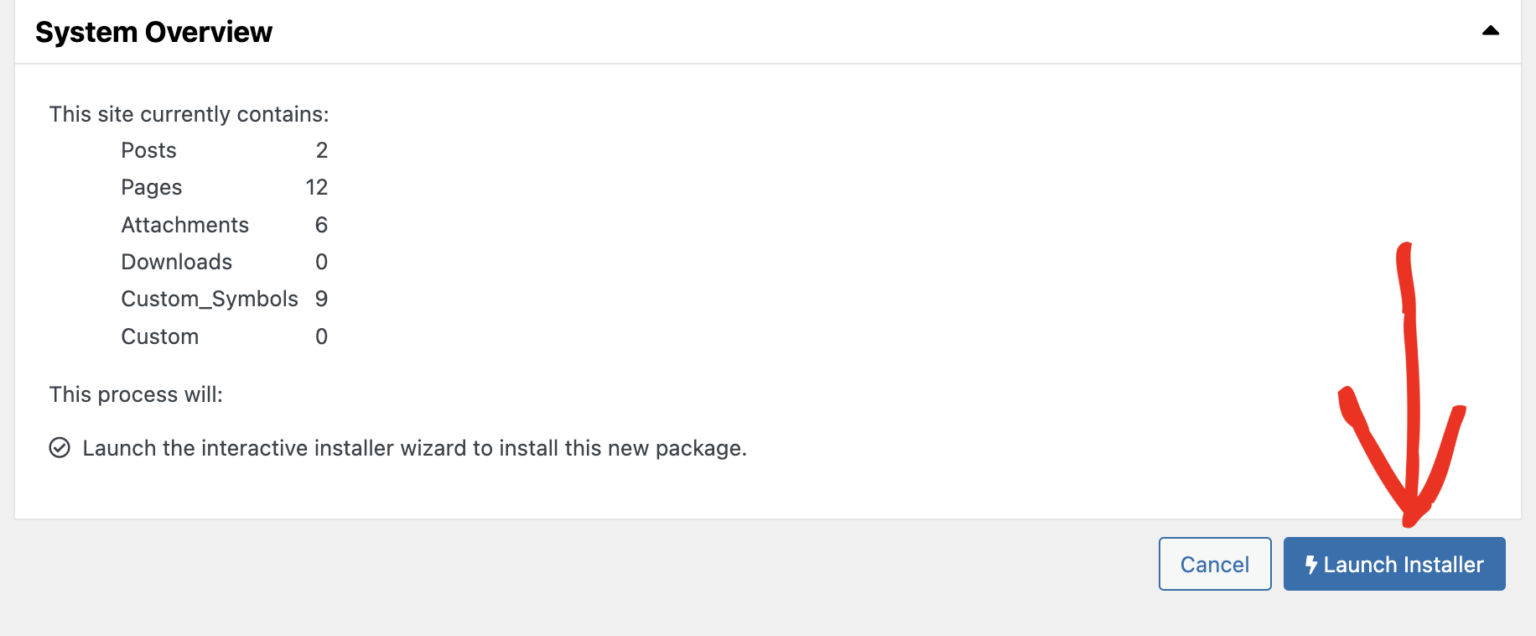Screen dimensions: 1536x636
Task: Click the "This process will" text
Action: (x=135, y=395)
